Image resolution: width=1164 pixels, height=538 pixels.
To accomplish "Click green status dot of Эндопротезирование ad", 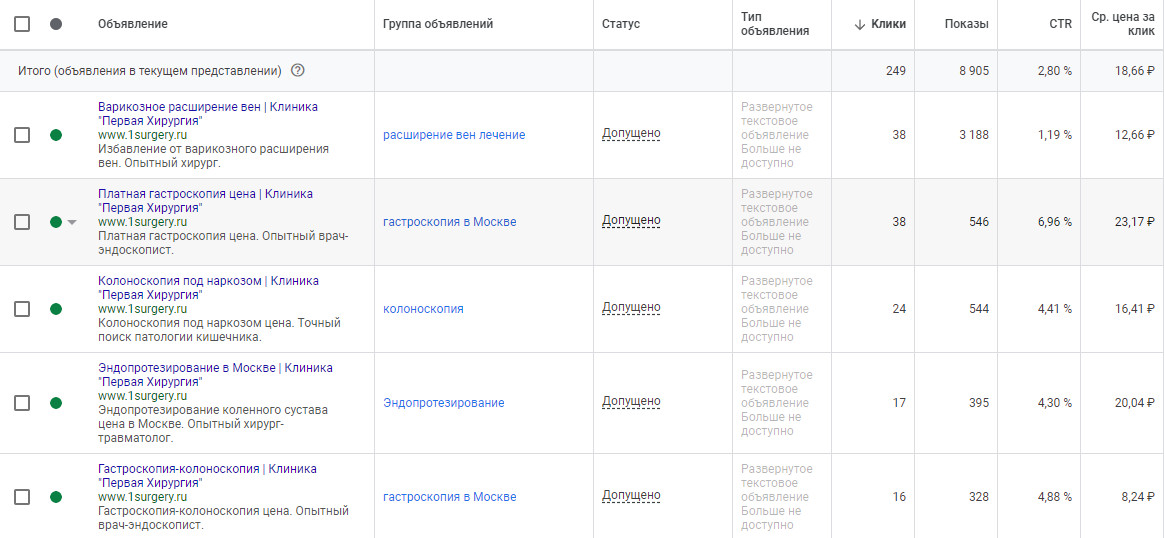I will pos(56,403).
